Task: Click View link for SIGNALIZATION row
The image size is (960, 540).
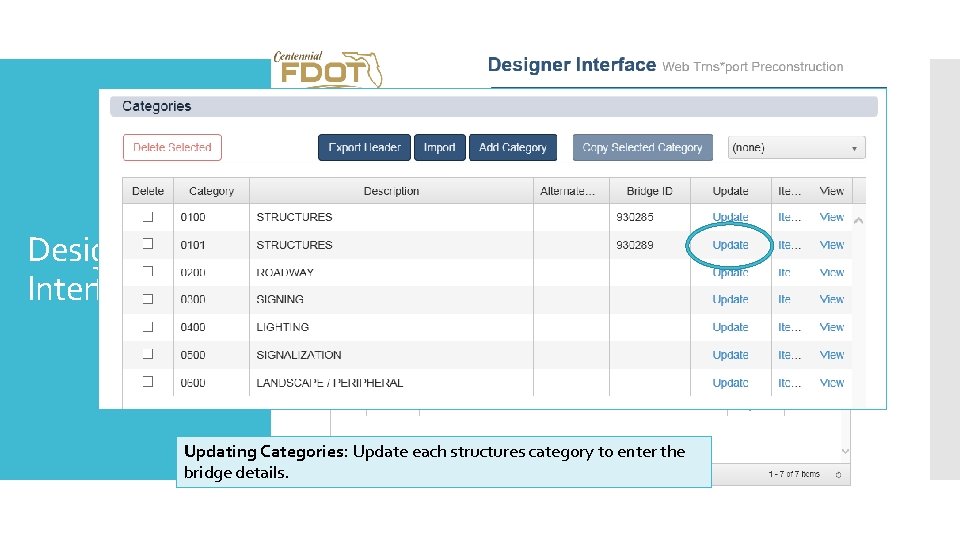Action: [x=831, y=354]
